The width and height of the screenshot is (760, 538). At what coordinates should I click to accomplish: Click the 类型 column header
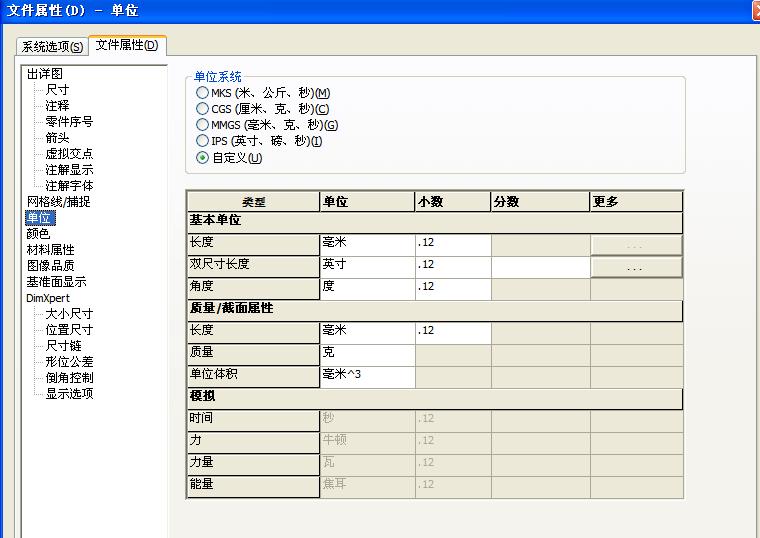tap(253, 202)
